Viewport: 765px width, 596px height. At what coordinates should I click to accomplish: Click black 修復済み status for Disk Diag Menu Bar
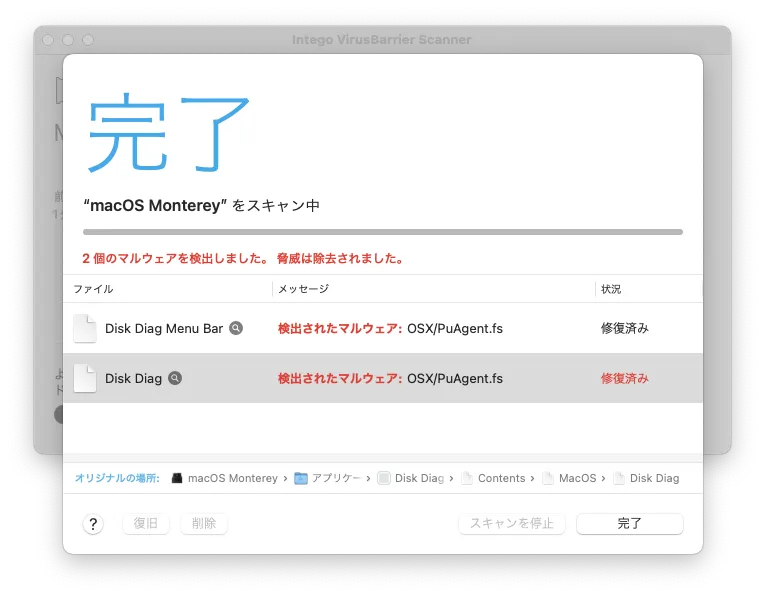click(624, 328)
